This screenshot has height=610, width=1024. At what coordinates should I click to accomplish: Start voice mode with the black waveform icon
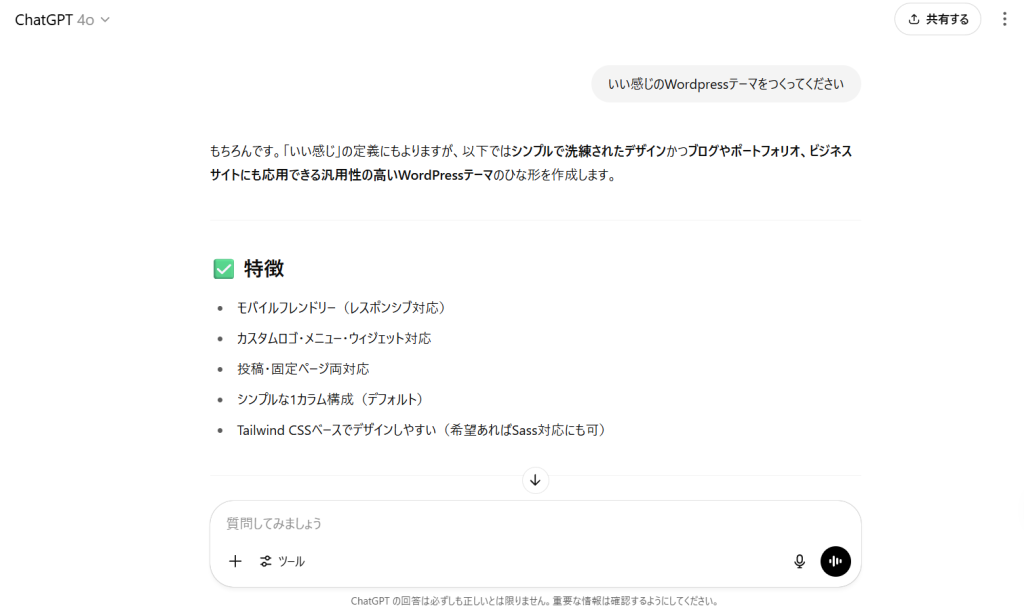coord(835,561)
